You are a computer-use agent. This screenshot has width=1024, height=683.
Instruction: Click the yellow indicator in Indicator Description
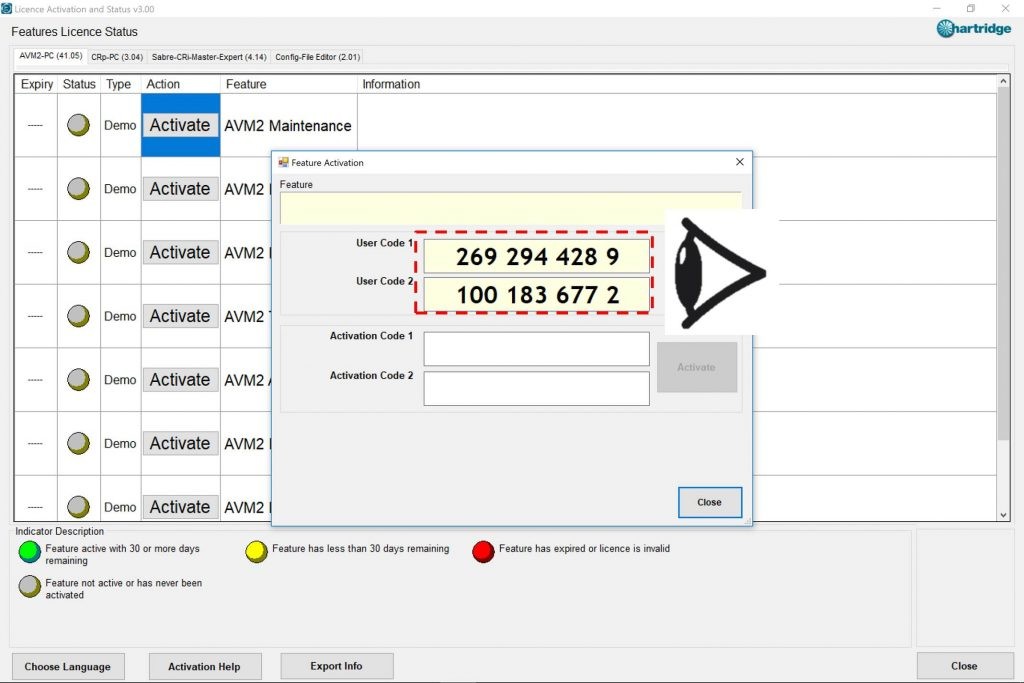tap(256, 552)
